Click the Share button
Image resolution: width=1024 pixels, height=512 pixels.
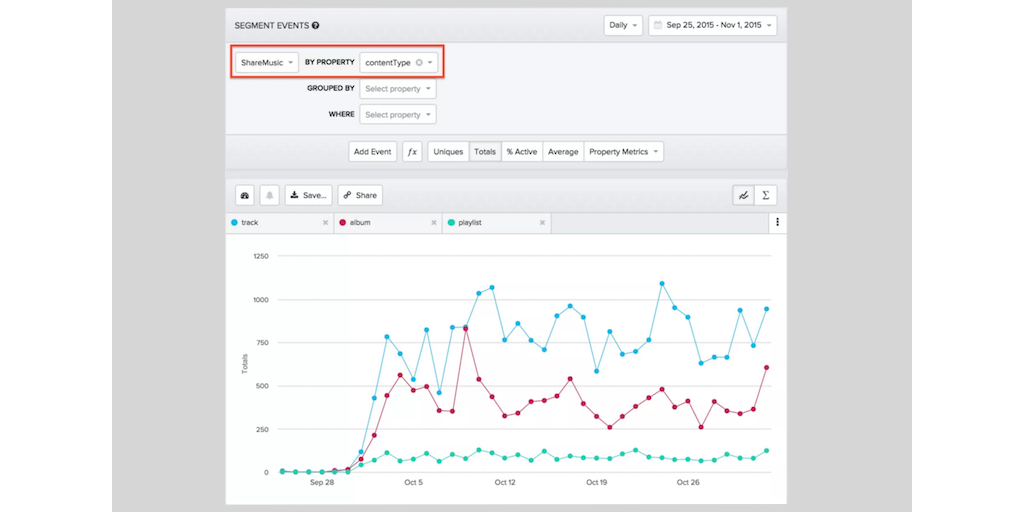coord(360,196)
